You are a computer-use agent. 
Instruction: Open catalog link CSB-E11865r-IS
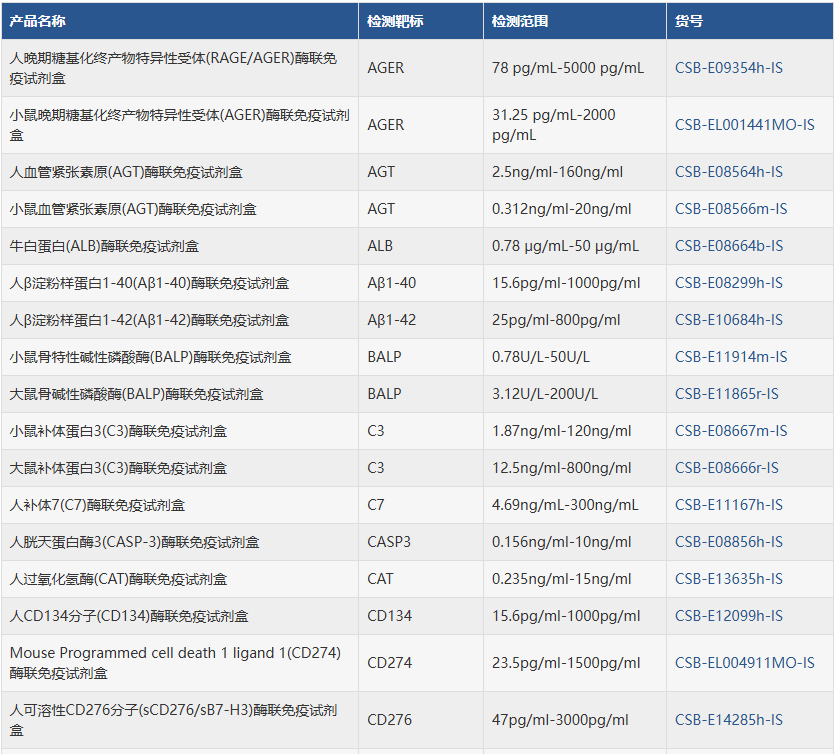(x=726, y=394)
